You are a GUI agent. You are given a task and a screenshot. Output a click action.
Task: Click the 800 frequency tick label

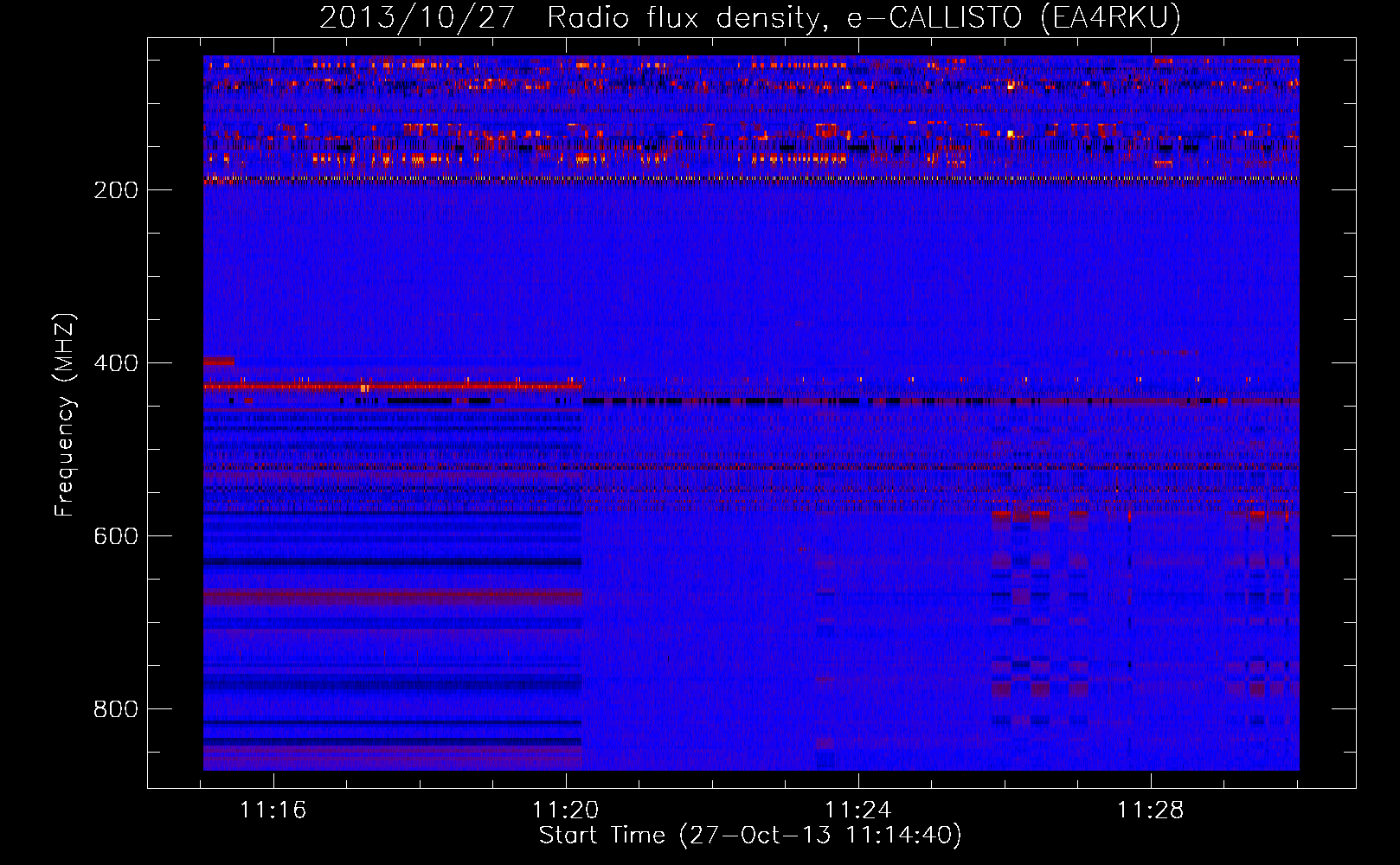coord(115,709)
